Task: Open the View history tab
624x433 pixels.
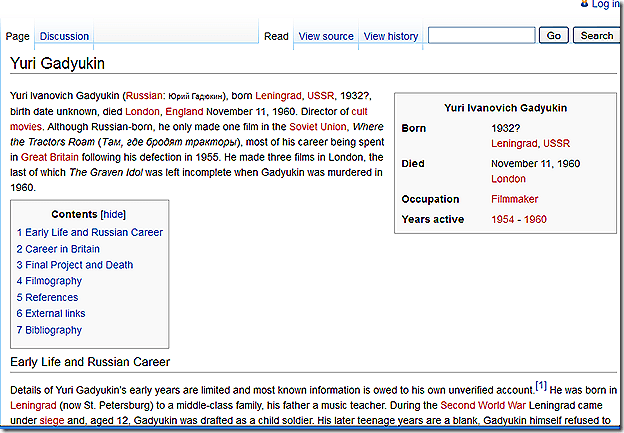Action: [391, 36]
